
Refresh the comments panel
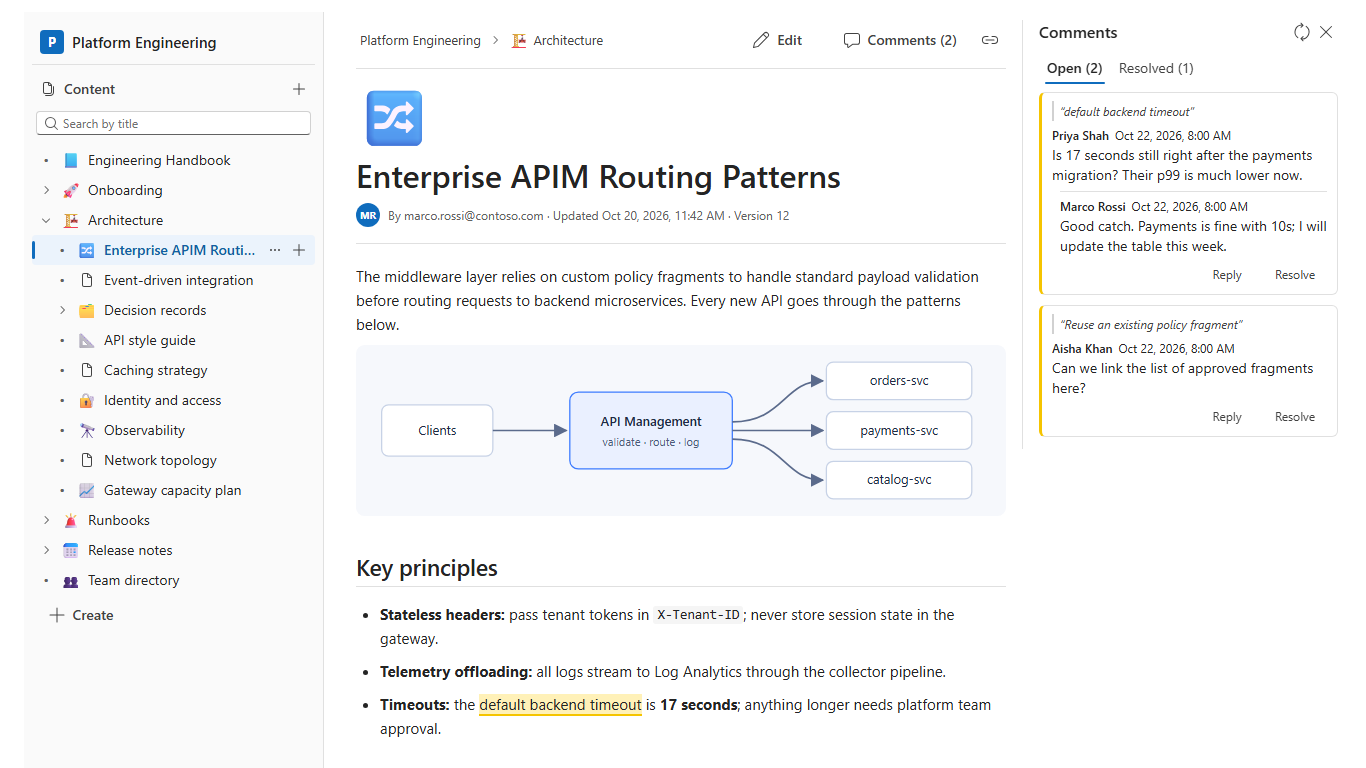pyautogui.click(x=1302, y=32)
